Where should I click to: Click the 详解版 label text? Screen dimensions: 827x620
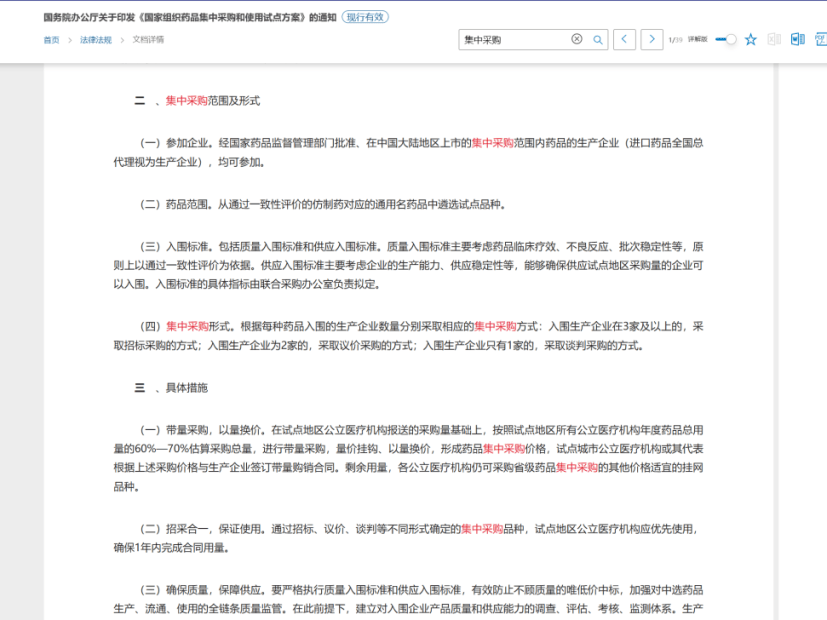point(697,40)
